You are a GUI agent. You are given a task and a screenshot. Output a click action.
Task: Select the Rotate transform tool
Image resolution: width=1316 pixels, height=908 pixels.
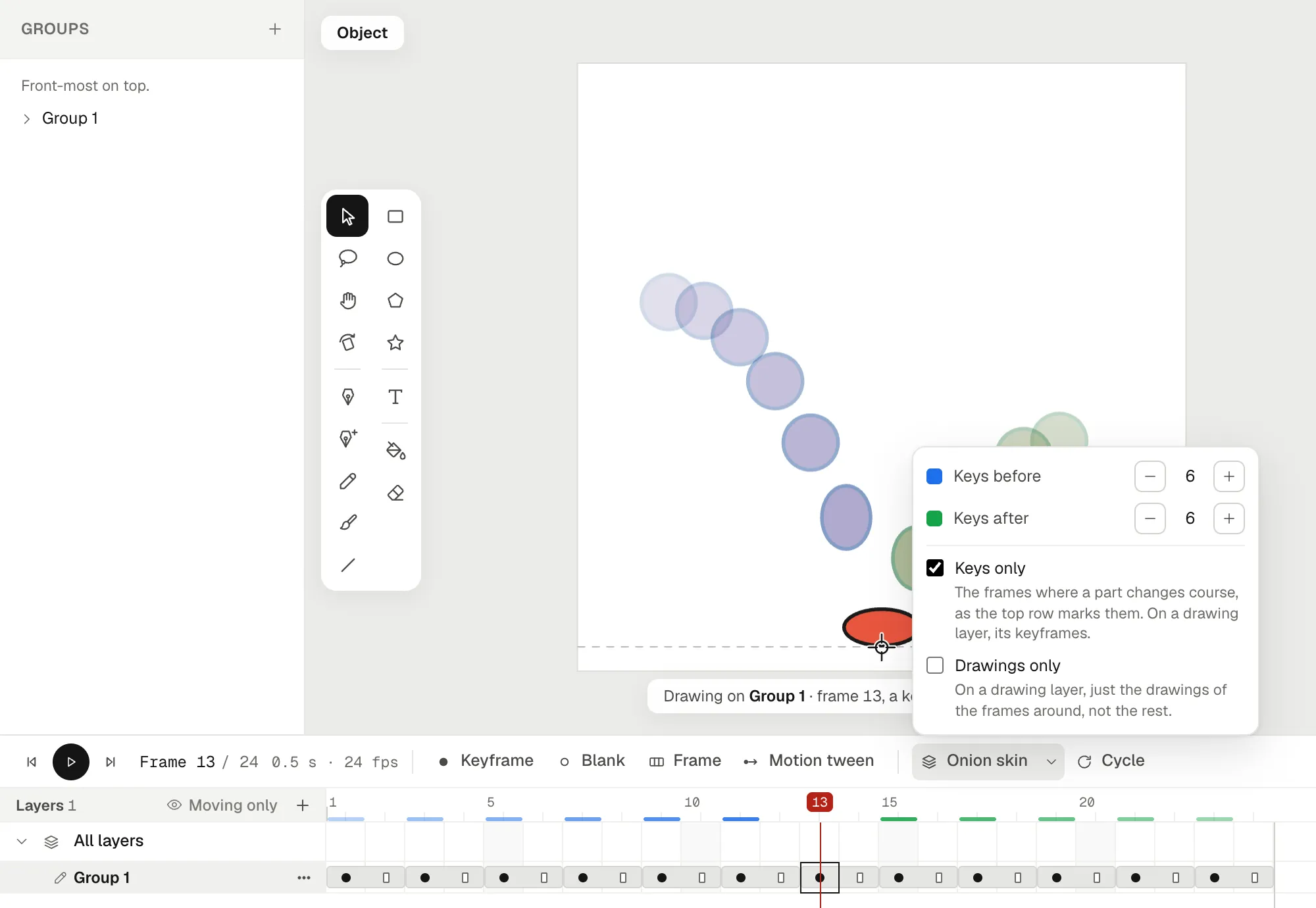(347, 343)
